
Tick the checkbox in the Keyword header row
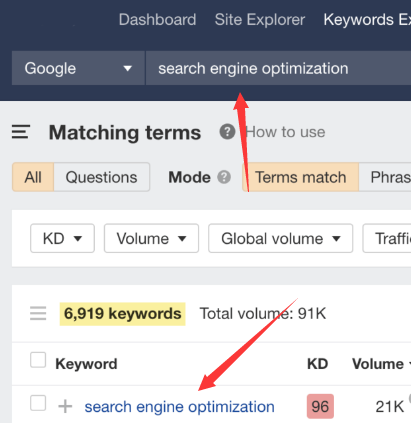tap(38, 360)
